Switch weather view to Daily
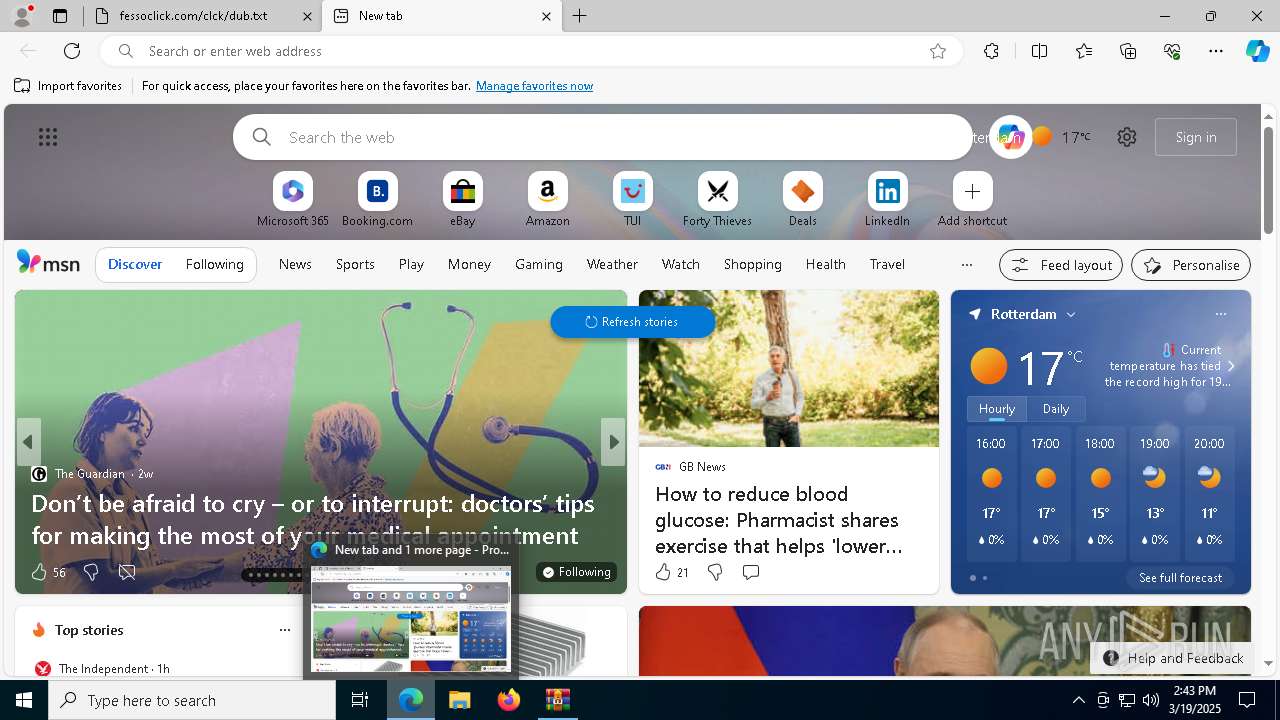The height and width of the screenshot is (720, 1280). (x=1056, y=409)
